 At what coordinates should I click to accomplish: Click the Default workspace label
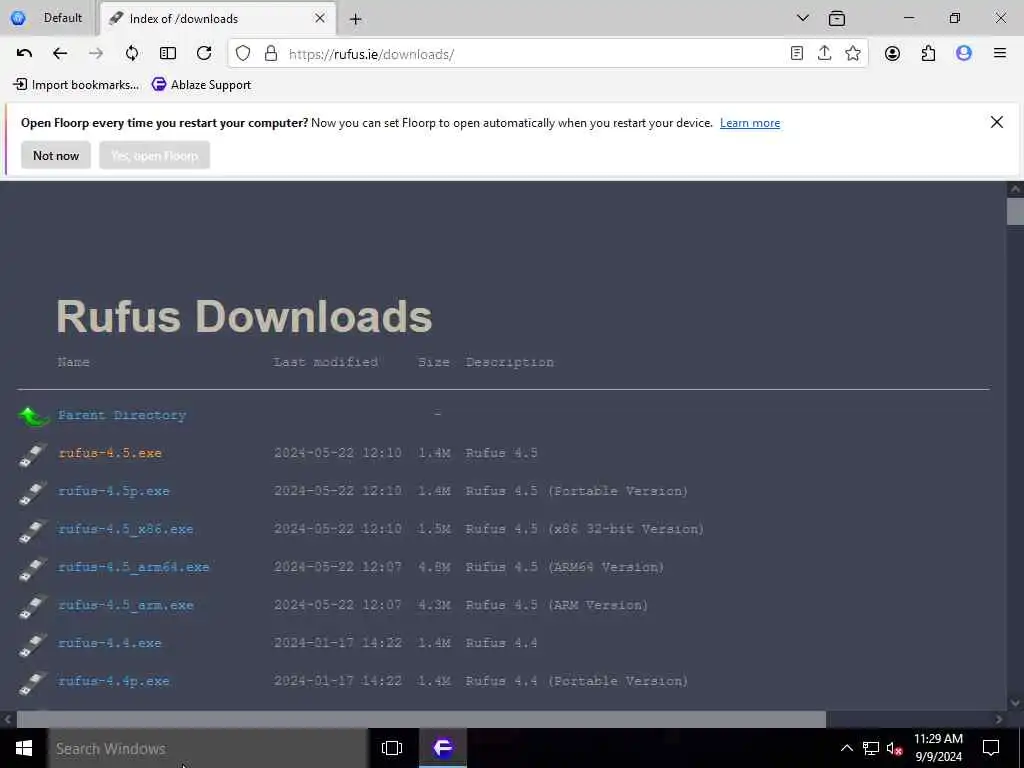coord(63,18)
